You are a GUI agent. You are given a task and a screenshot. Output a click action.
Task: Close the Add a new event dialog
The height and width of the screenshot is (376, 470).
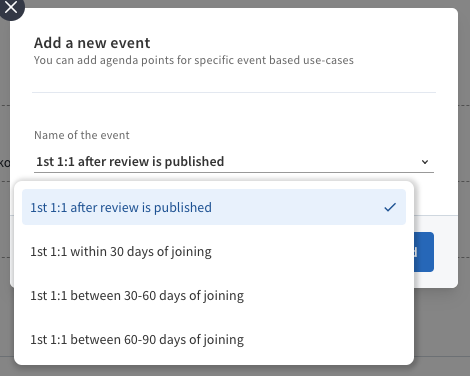click(11, 7)
